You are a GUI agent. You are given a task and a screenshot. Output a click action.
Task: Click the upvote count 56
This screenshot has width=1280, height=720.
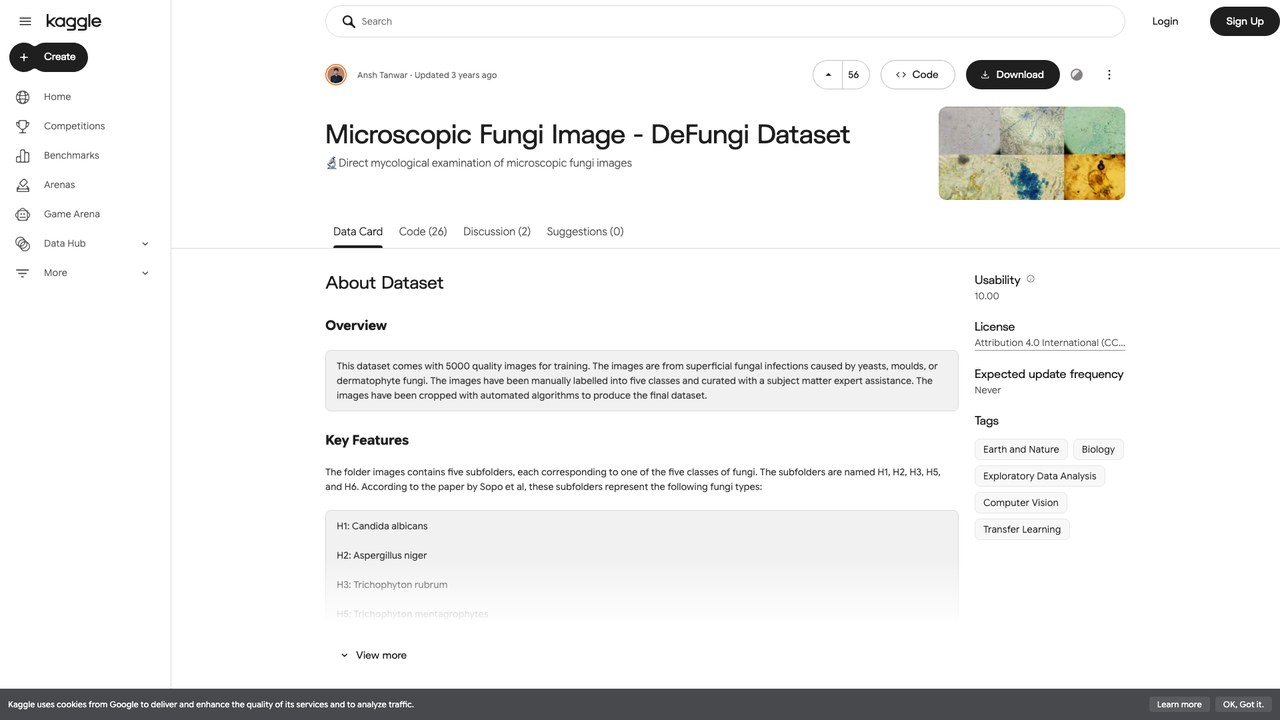coord(854,75)
